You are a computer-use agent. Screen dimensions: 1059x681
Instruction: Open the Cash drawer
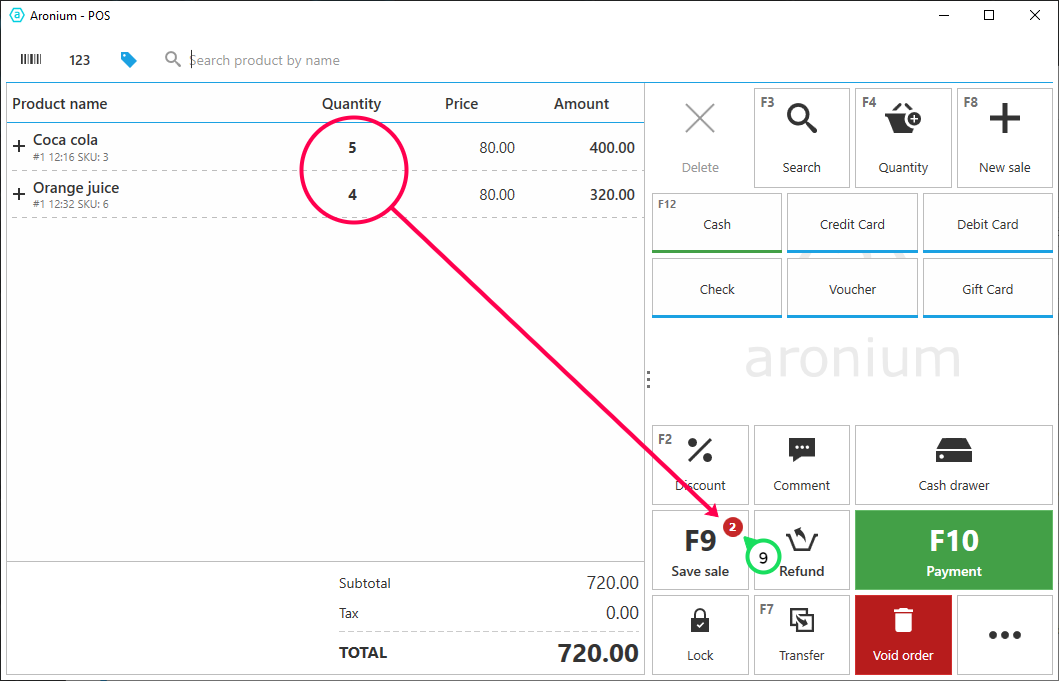click(953, 465)
